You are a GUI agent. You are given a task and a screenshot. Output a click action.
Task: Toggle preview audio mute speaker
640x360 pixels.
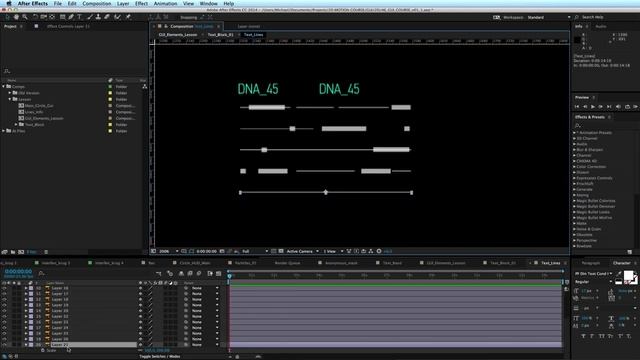[618, 107]
